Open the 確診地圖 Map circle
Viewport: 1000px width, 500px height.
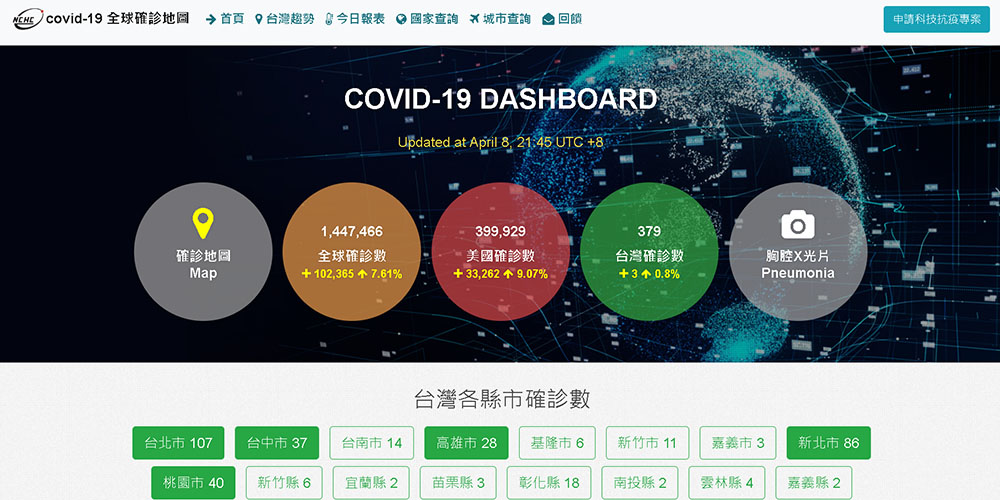coord(203,251)
